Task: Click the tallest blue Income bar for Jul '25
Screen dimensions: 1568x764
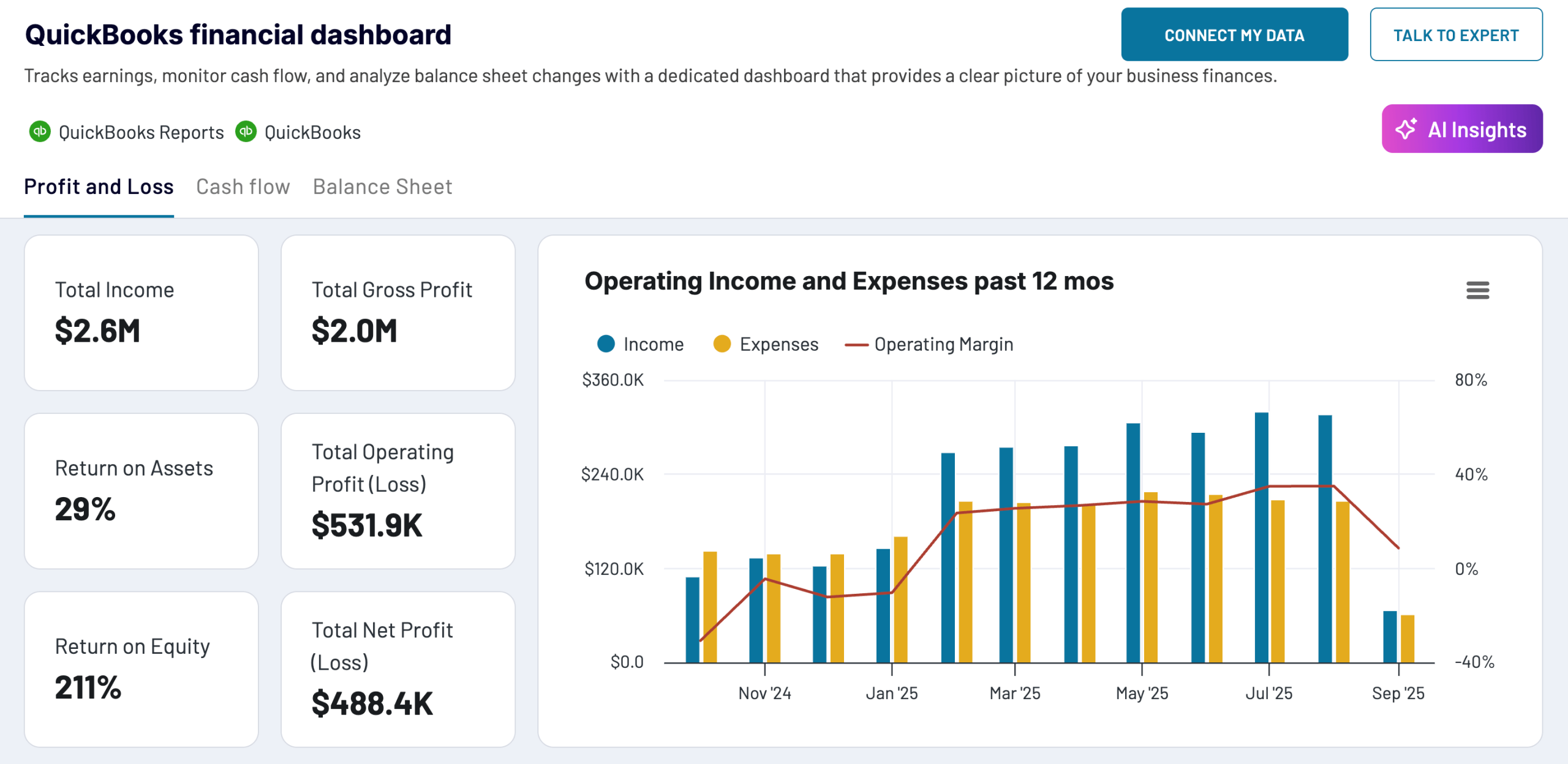Action: pyautogui.click(x=1261, y=537)
